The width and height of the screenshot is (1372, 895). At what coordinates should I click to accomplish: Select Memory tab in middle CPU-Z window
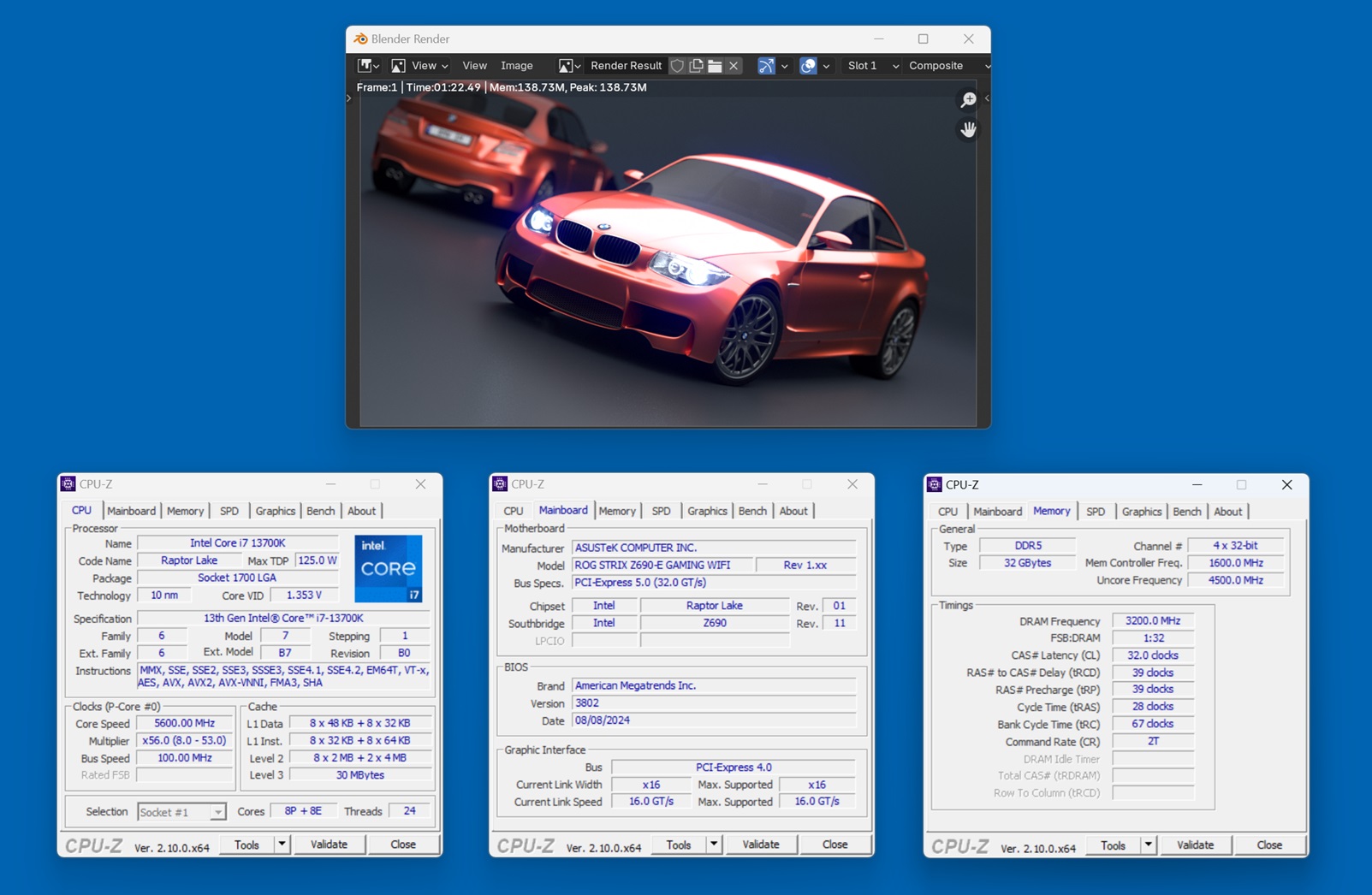pyautogui.click(x=617, y=511)
